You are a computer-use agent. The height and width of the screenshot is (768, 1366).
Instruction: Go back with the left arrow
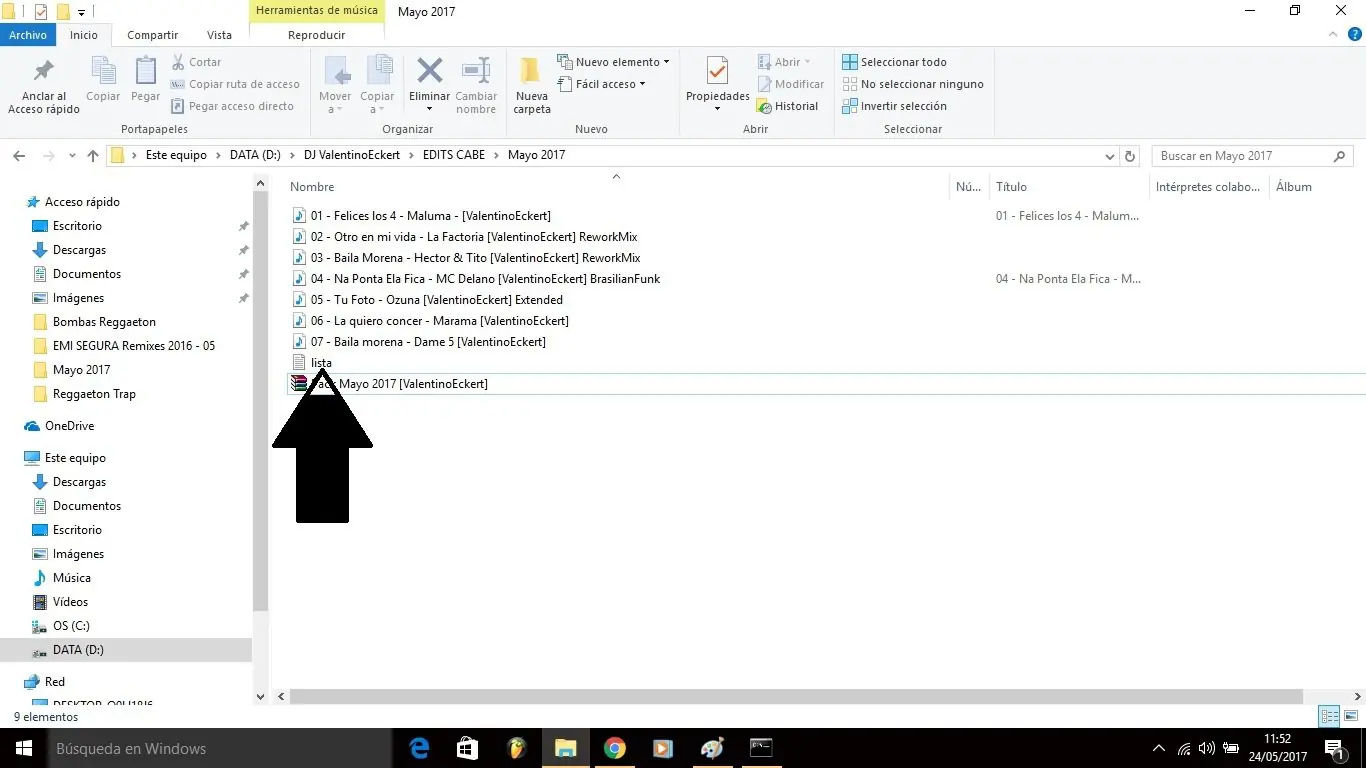[19, 156]
